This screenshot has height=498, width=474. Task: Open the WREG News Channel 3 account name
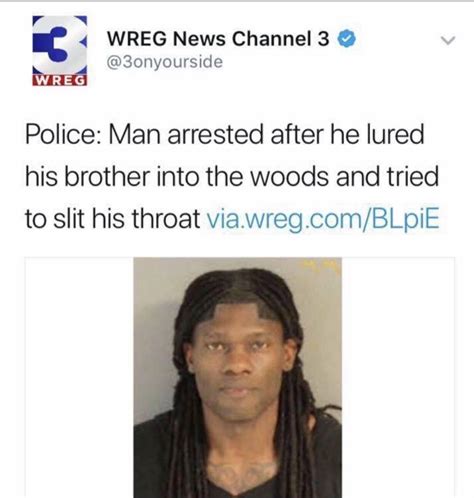point(218,38)
